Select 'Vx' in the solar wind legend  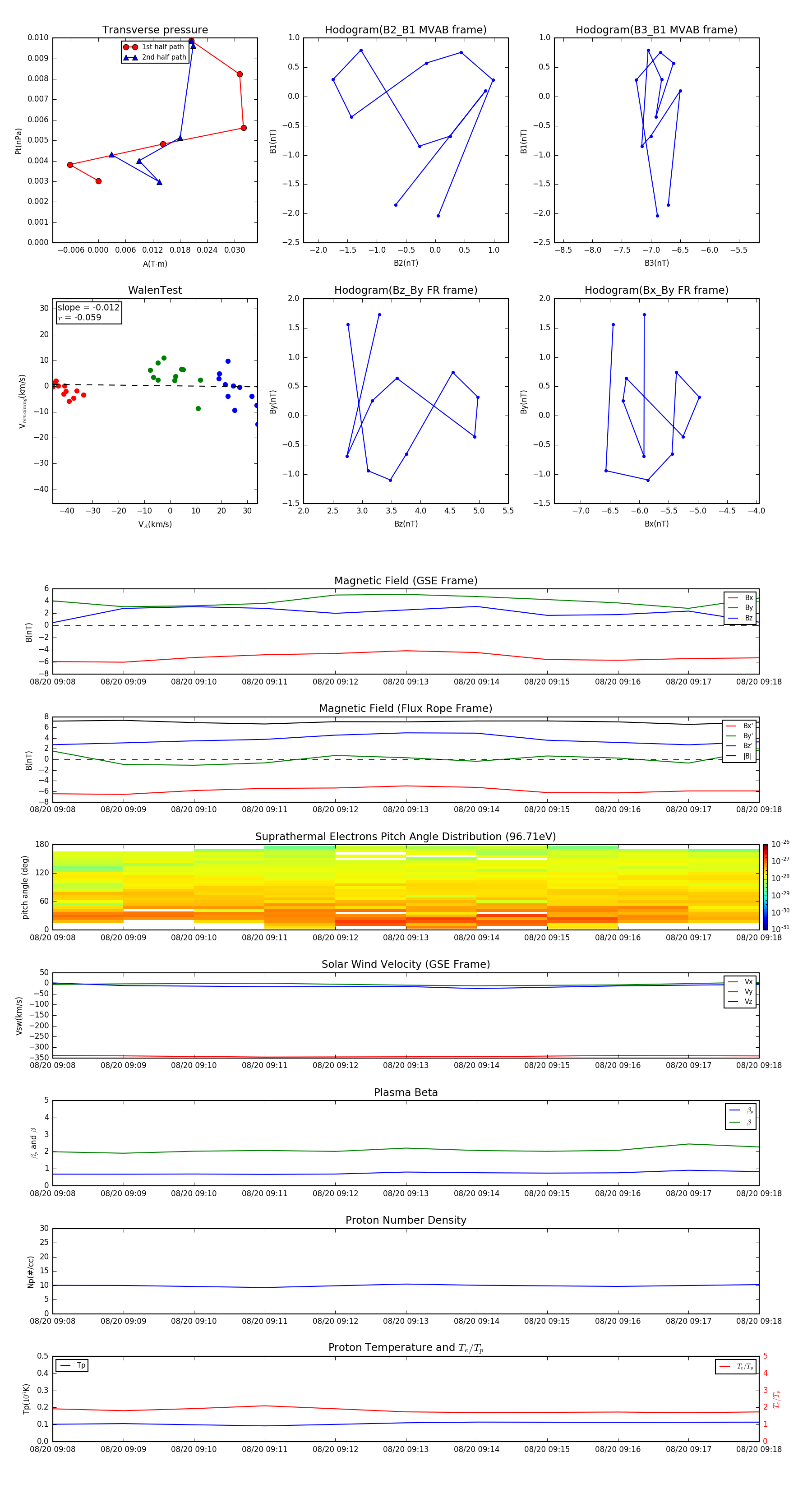[740, 982]
